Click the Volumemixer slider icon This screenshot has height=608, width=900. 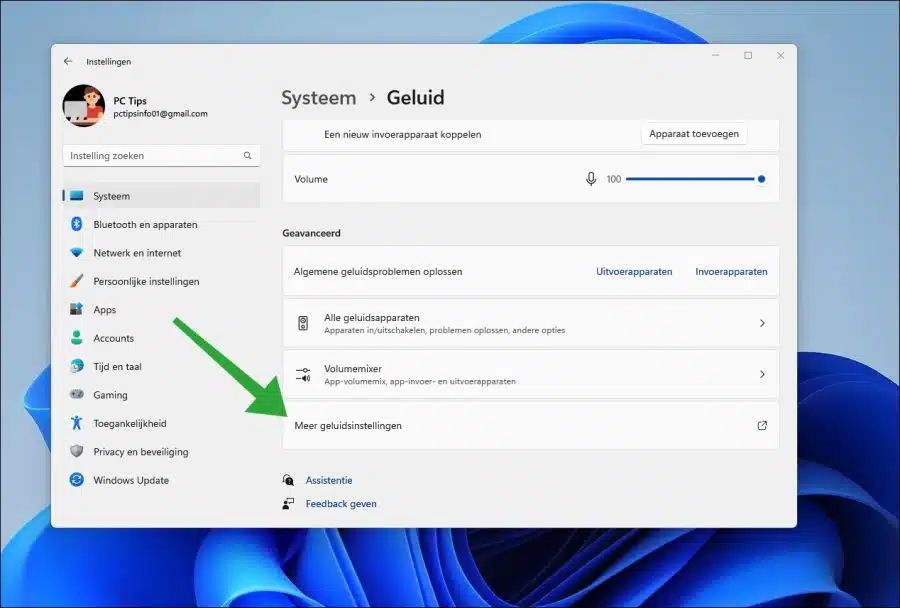click(303, 374)
